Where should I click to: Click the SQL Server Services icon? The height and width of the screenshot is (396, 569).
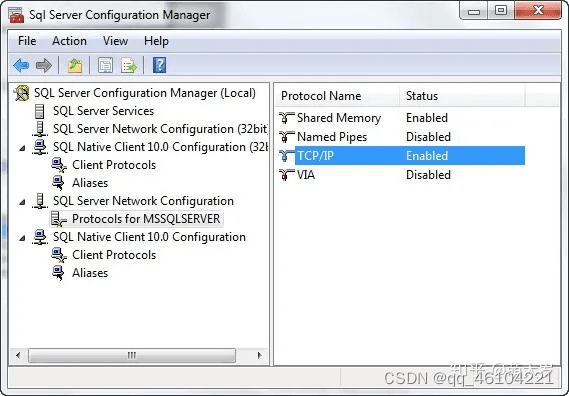click(x=40, y=111)
